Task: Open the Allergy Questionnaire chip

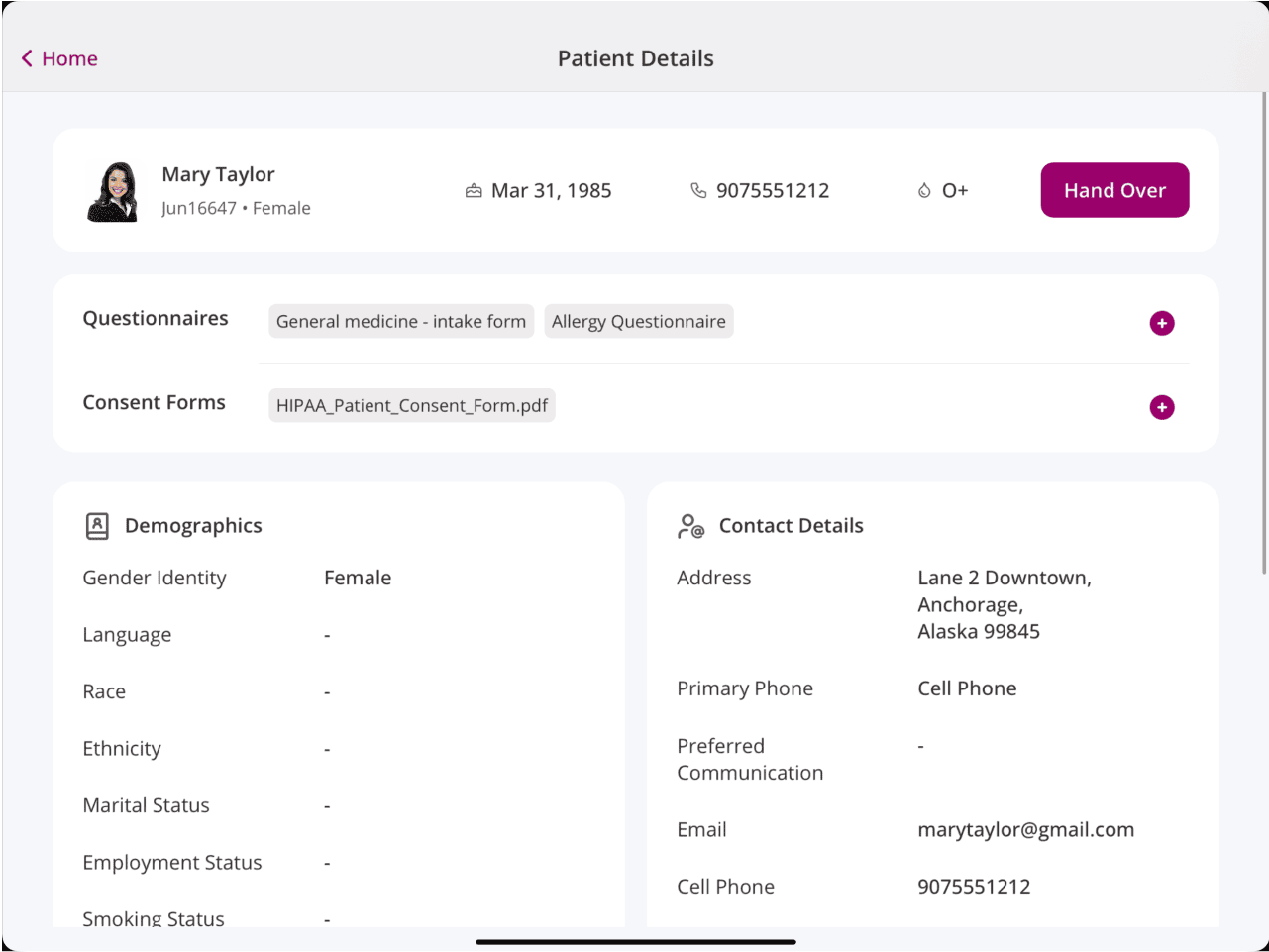Action: pos(639,321)
